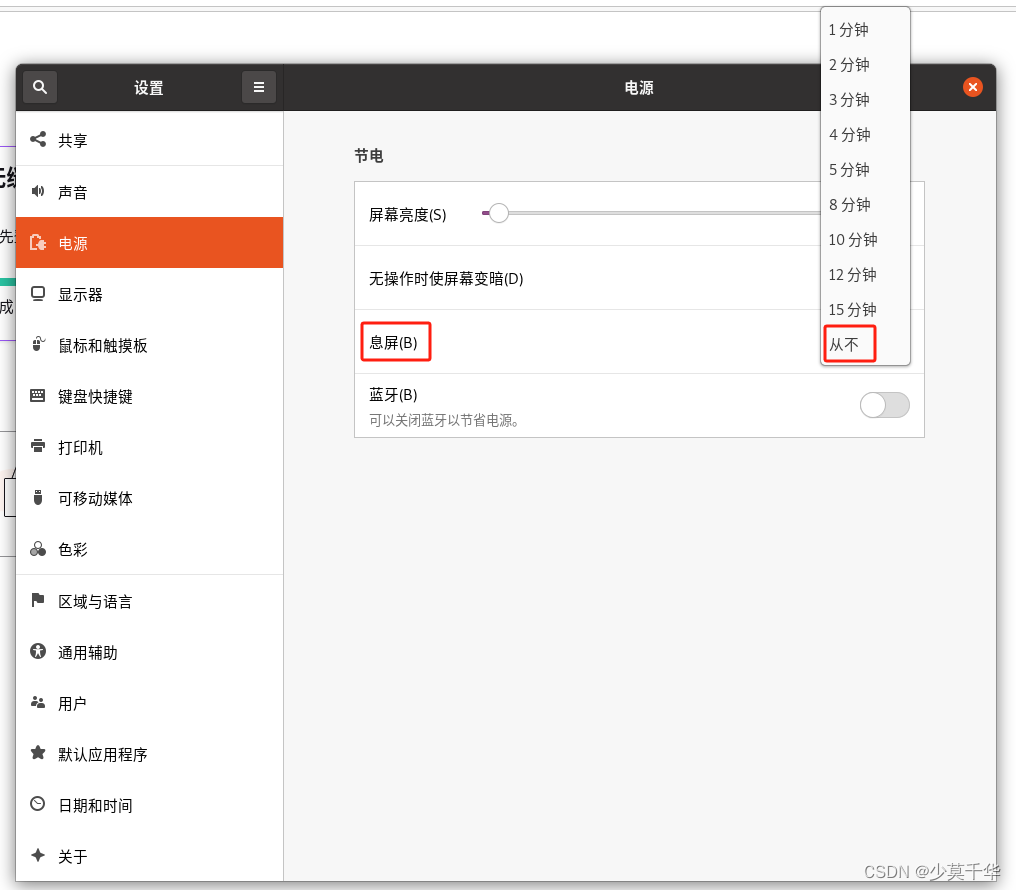Open the 区域与语言 flag icon
This screenshot has height=890, width=1016.
38,601
